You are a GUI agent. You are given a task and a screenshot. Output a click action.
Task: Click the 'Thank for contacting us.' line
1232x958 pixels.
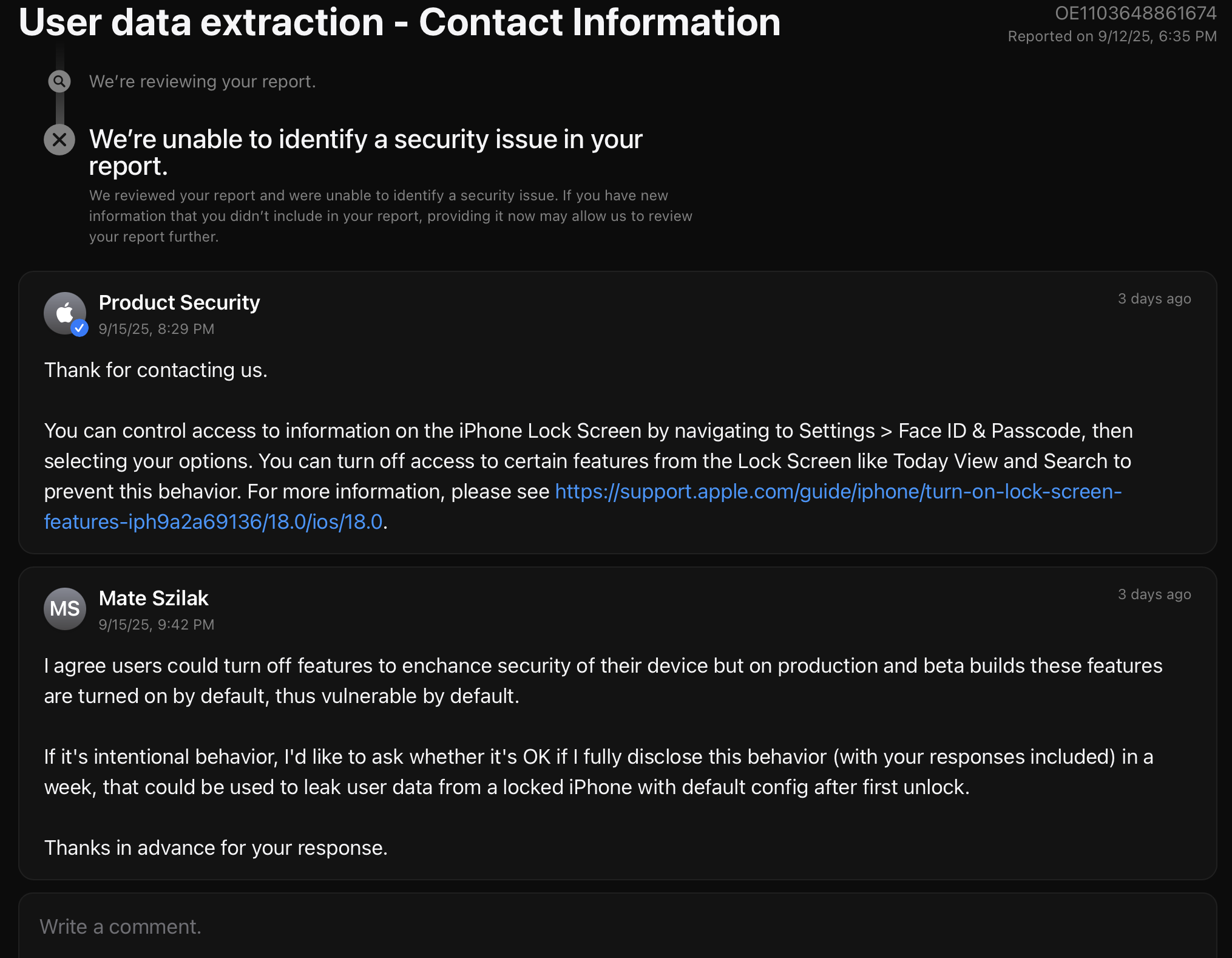click(156, 370)
